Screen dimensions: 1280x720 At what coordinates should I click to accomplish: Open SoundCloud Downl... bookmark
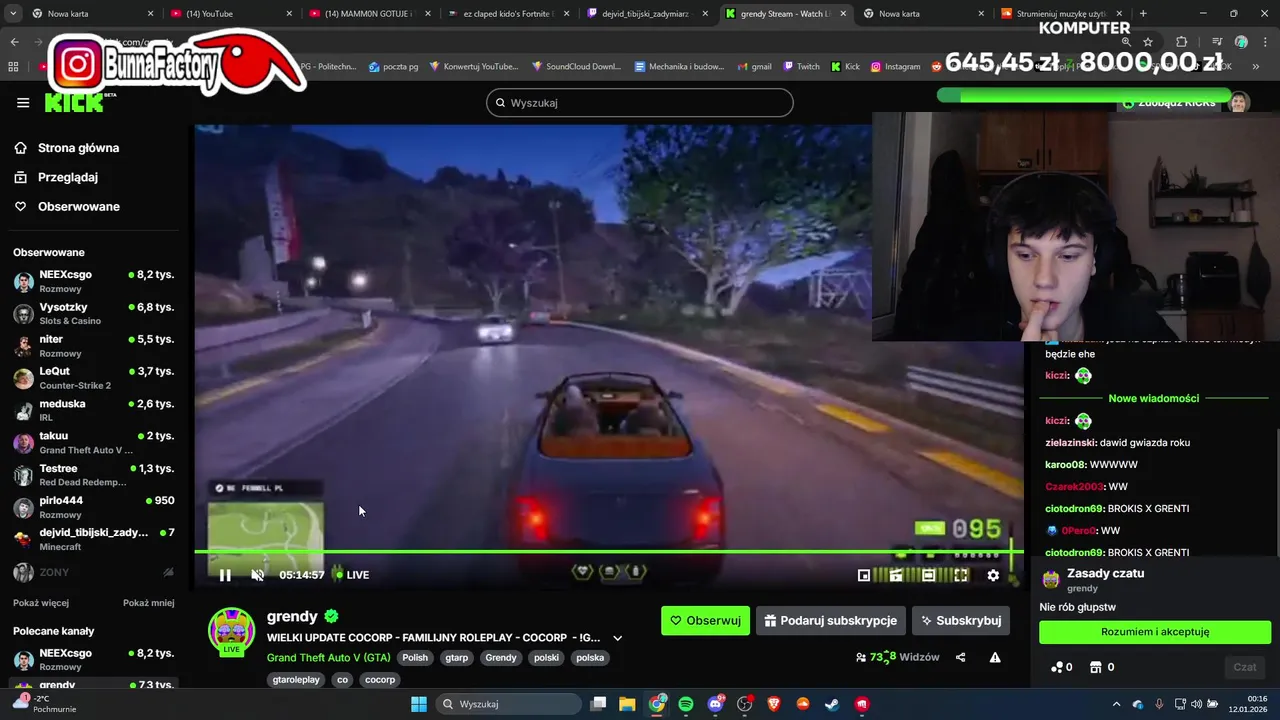[x=577, y=67]
